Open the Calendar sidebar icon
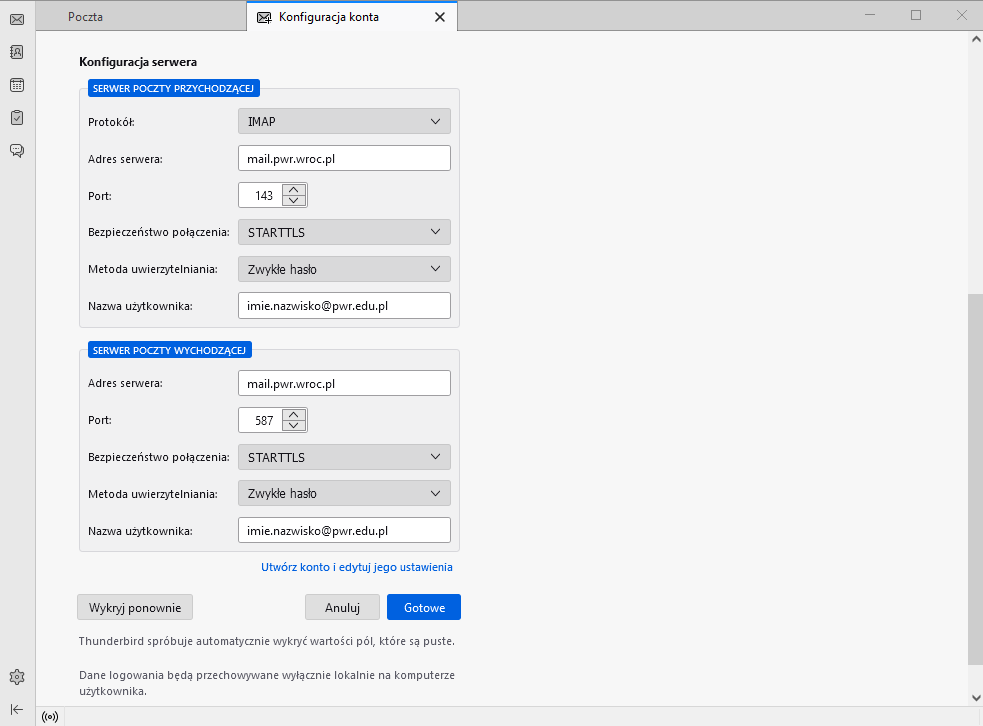This screenshot has height=726, width=983. click(x=17, y=85)
